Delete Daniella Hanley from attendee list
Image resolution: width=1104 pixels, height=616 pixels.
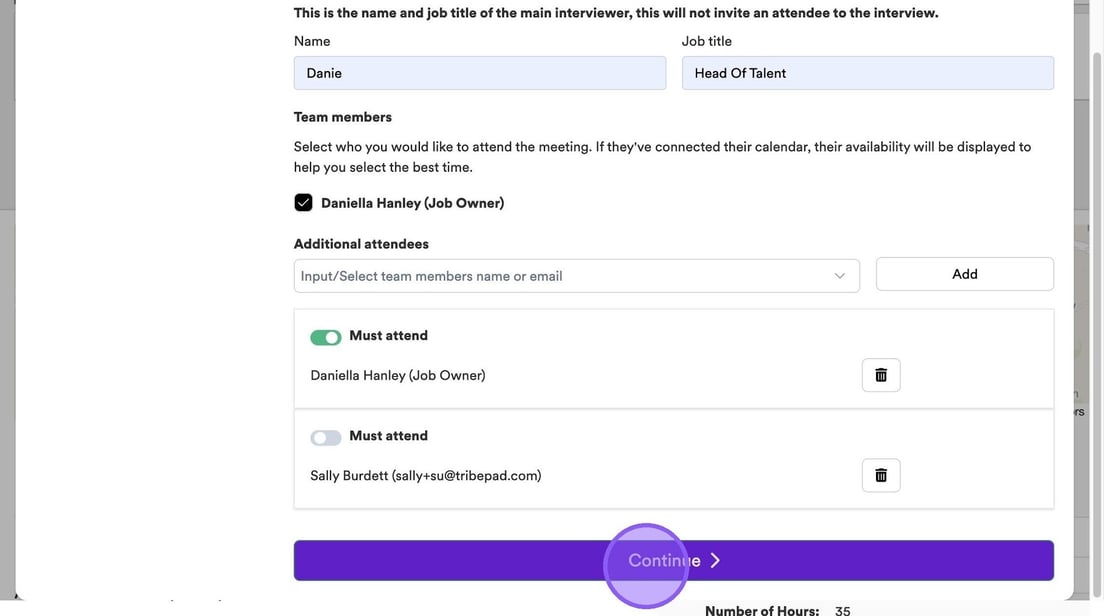coord(881,375)
